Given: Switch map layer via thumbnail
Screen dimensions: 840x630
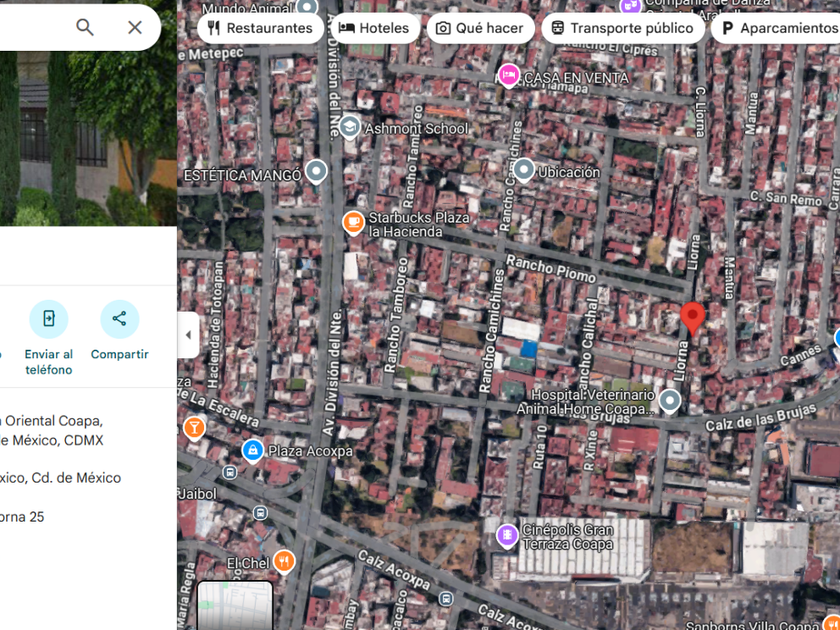Looking at the screenshot, I should coord(235,605).
